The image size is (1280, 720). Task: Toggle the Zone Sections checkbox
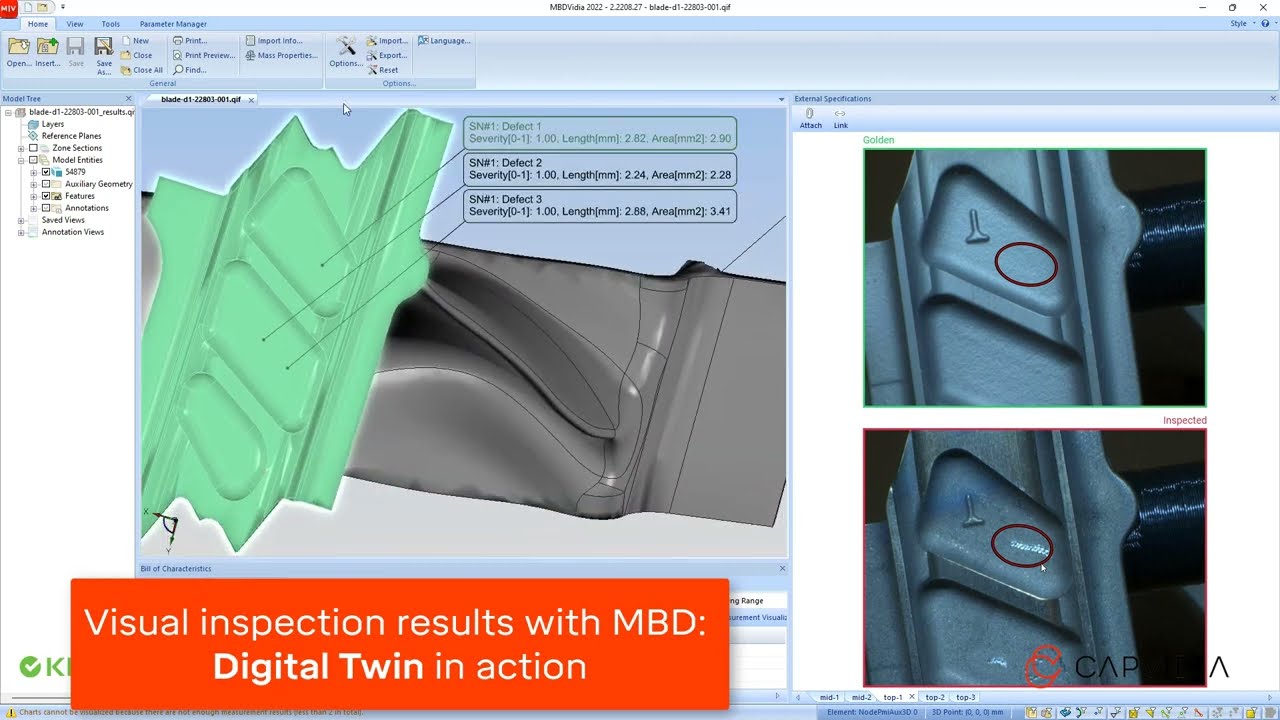33,148
